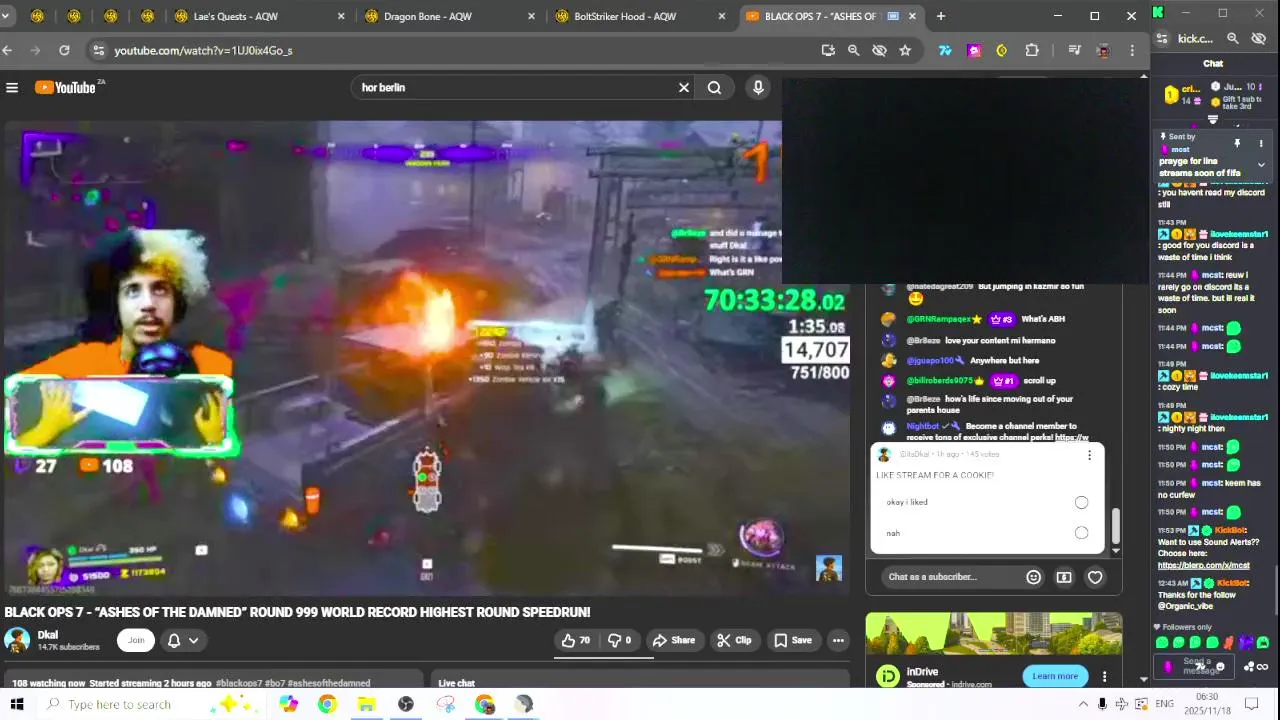Open the 7TV extension
This screenshot has width=1280, height=720.
[944, 50]
